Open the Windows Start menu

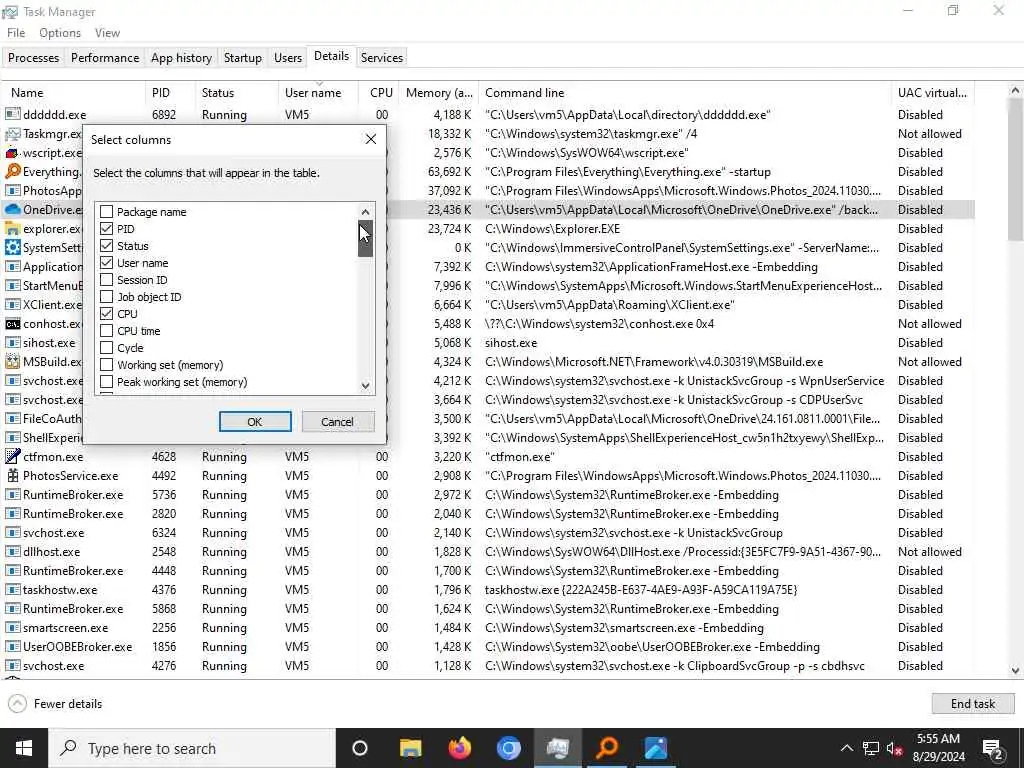pyautogui.click(x=24, y=748)
